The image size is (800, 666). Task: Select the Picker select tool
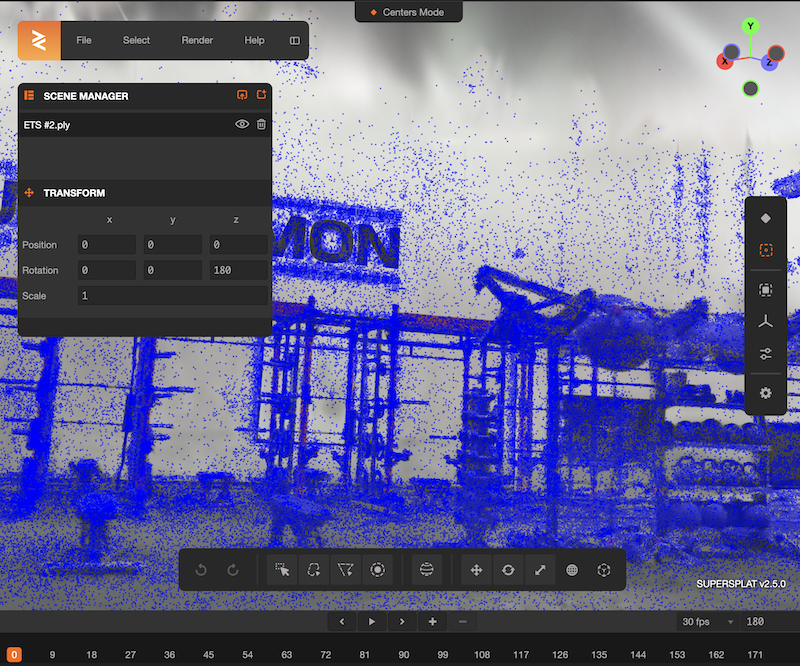(282, 570)
